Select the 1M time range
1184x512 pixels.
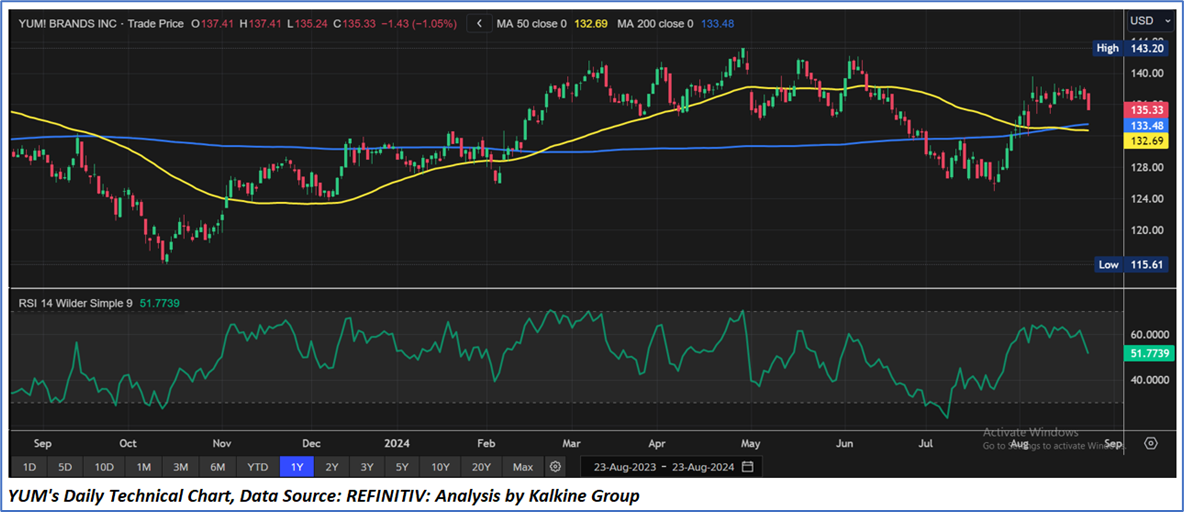(144, 467)
